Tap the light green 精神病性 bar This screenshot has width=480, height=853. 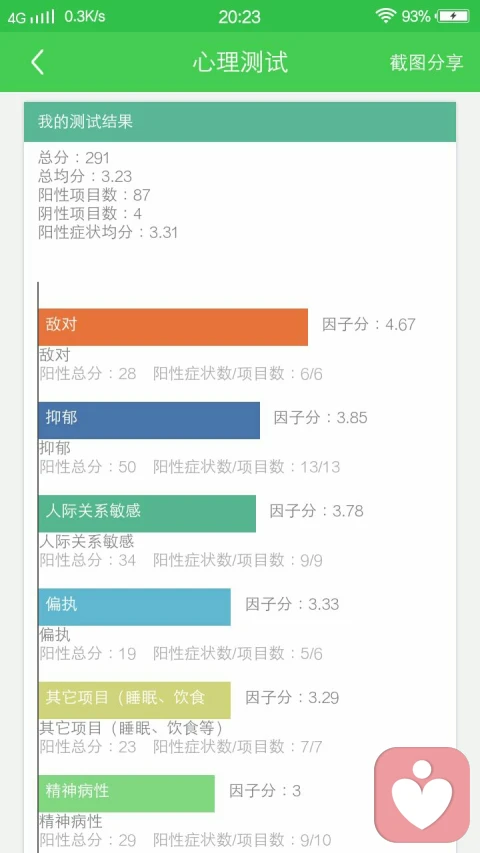126,793
